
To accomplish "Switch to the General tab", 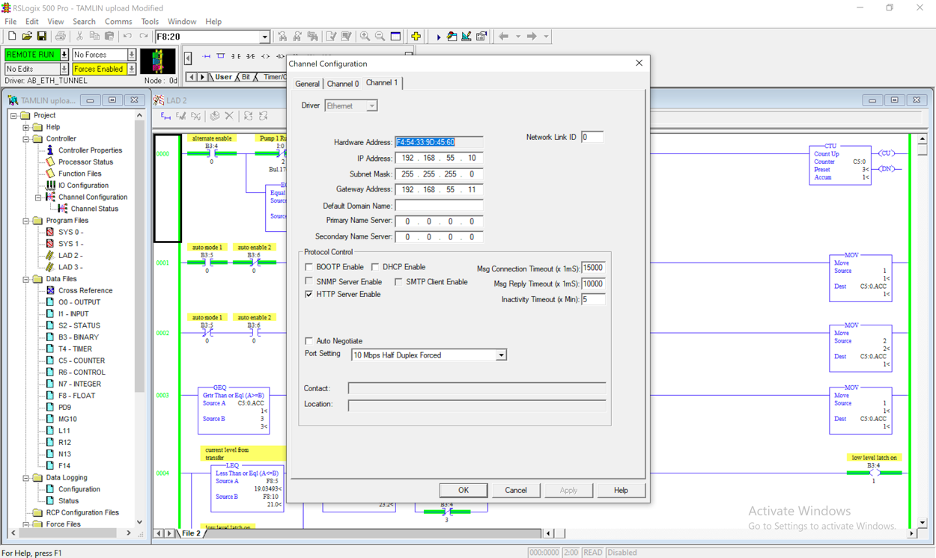I will pyautogui.click(x=307, y=84).
